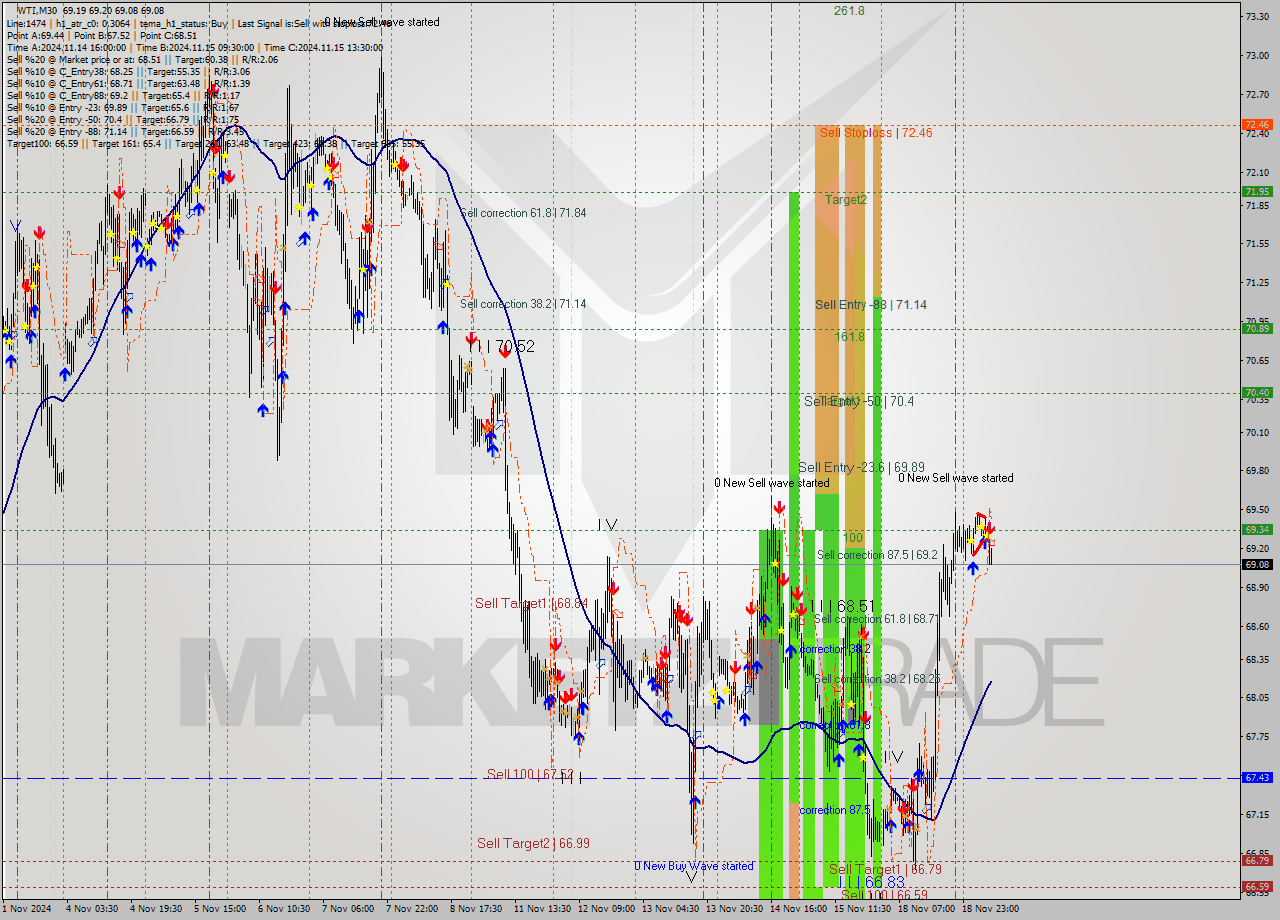Click the 'Sell Entry -88 | 71.14' label
This screenshot has width=1280, height=920.
871,304
